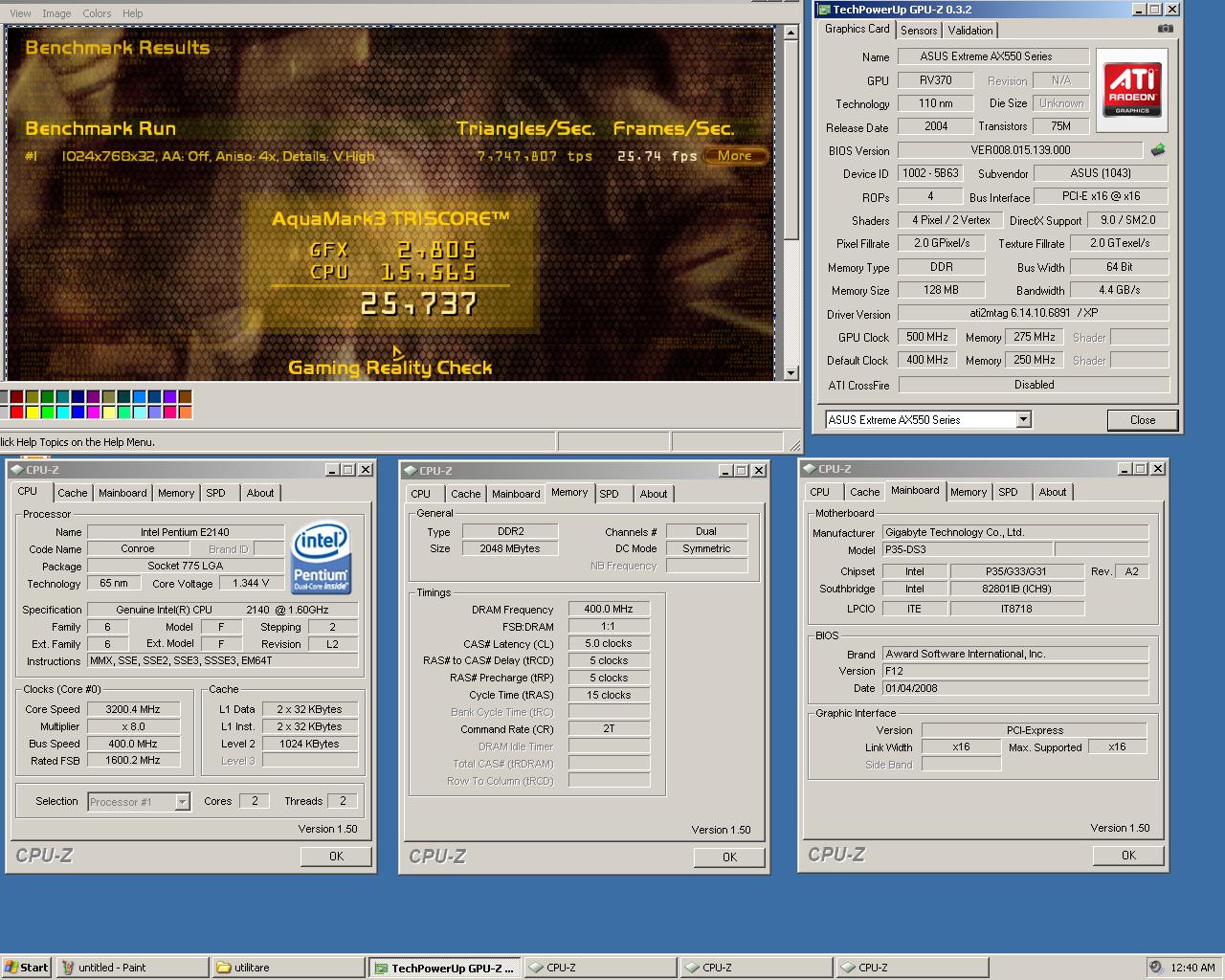This screenshot has width=1225, height=980.
Task: Click the Command Rate value 2T
Action: pyautogui.click(x=609, y=728)
